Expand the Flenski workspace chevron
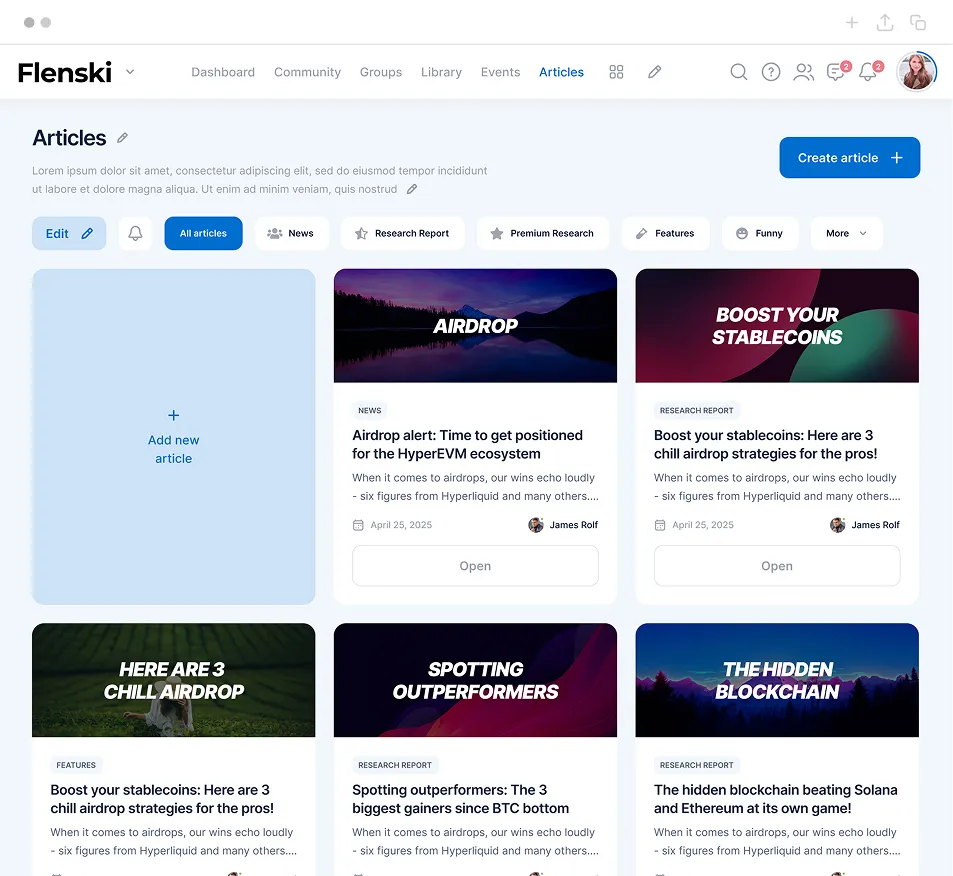The height and width of the screenshot is (876, 953). coord(130,72)
